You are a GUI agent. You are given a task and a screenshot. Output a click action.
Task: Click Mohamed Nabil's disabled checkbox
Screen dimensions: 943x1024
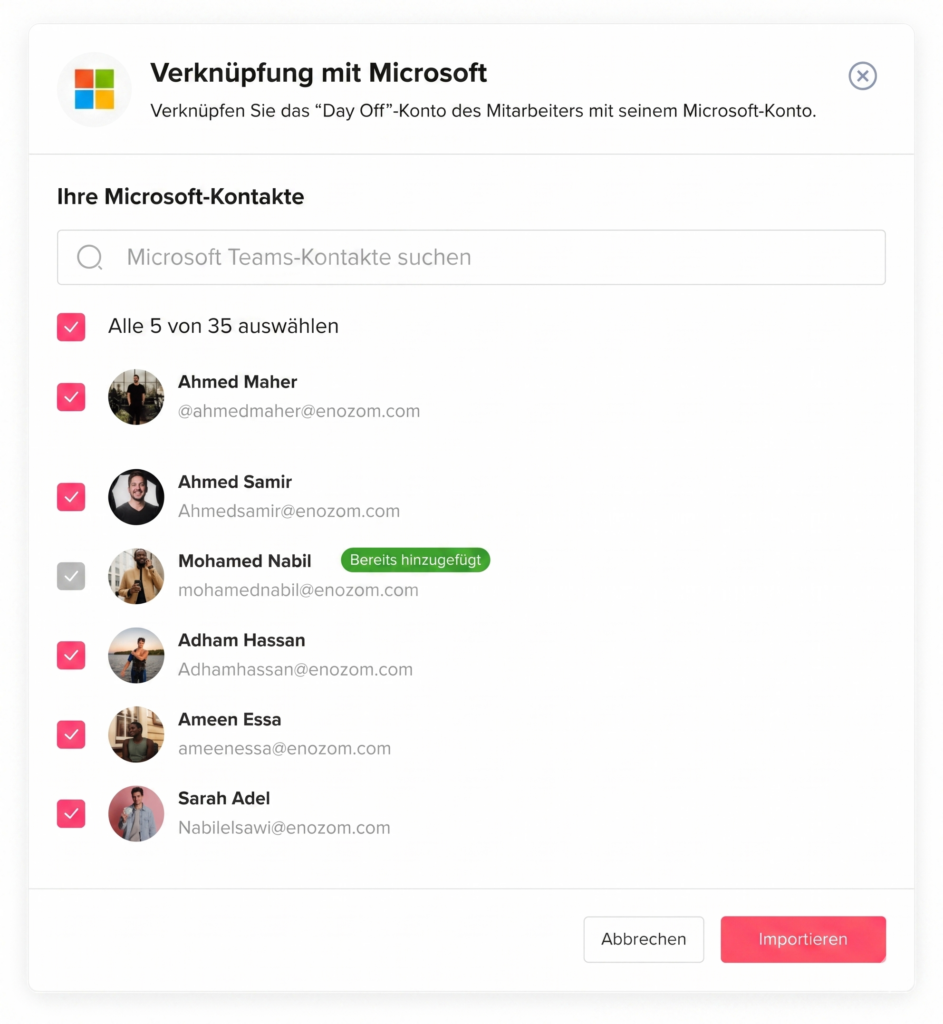pos(71,576)
